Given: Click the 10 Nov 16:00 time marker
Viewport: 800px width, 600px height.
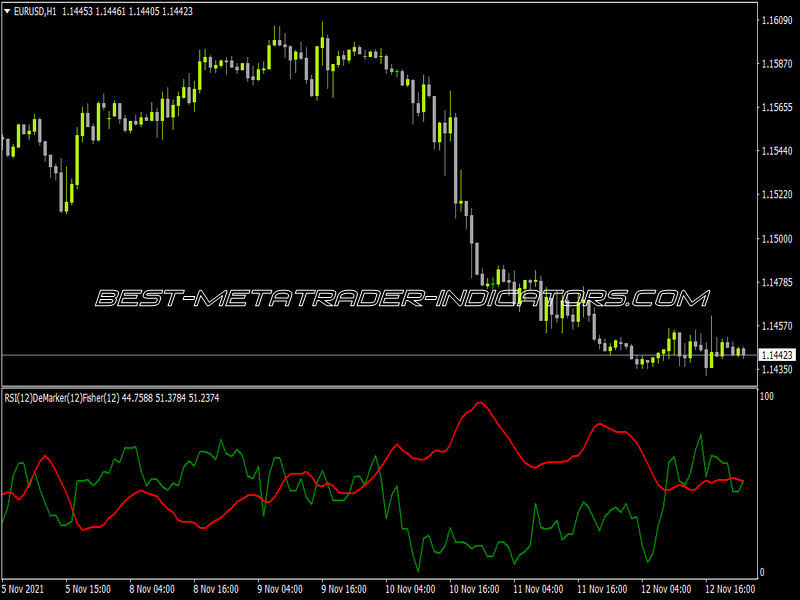Looking at the screenshot, I should [x=474, y=589].
